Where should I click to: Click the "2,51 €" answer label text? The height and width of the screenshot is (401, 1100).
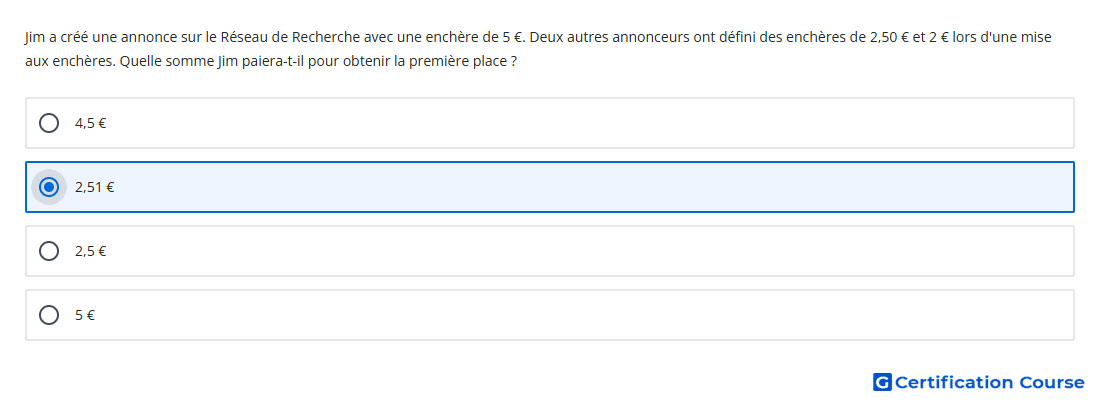pyautogui.click(x=95, y=187)
